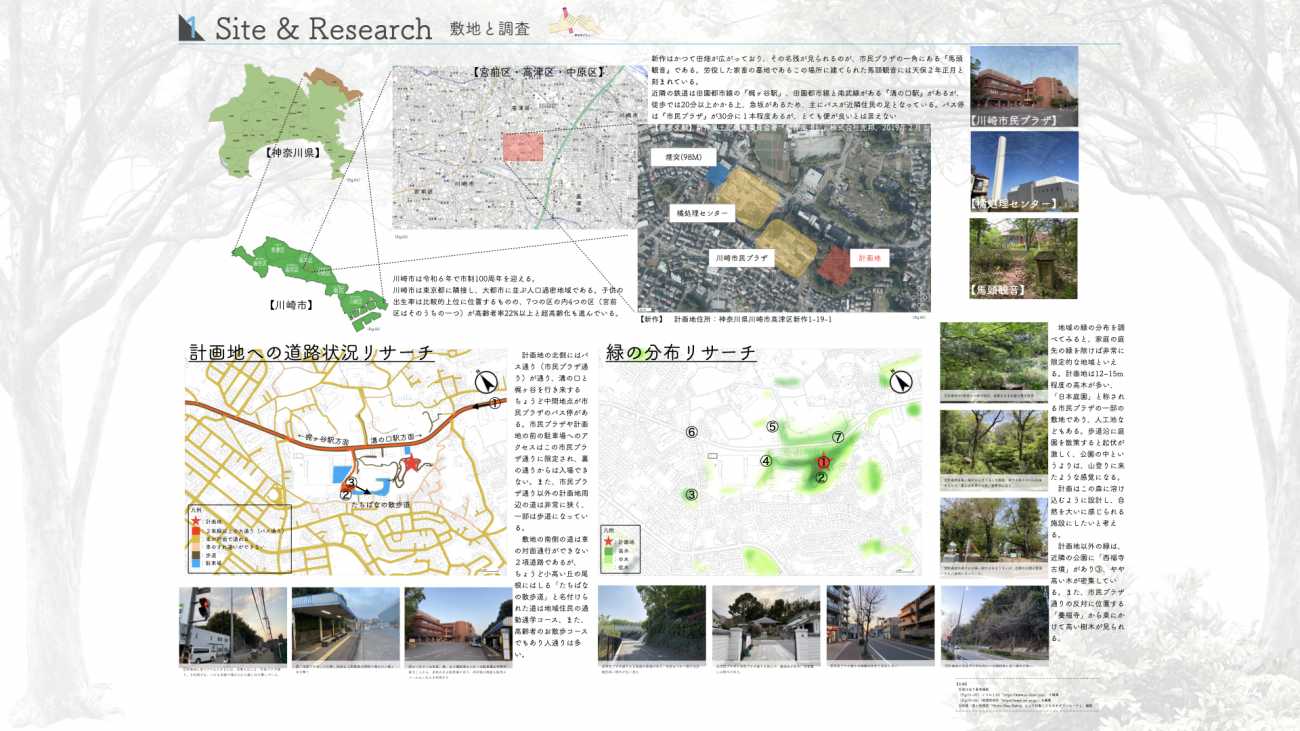Click the 川崎市民プラザ label on aerial photo
The height and width of the screenshot is (731, 1300).
741,257
